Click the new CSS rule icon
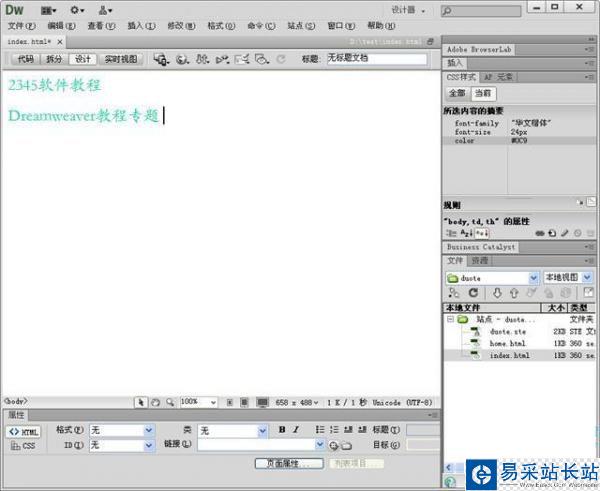600x491 pixels. click(552, 233)
